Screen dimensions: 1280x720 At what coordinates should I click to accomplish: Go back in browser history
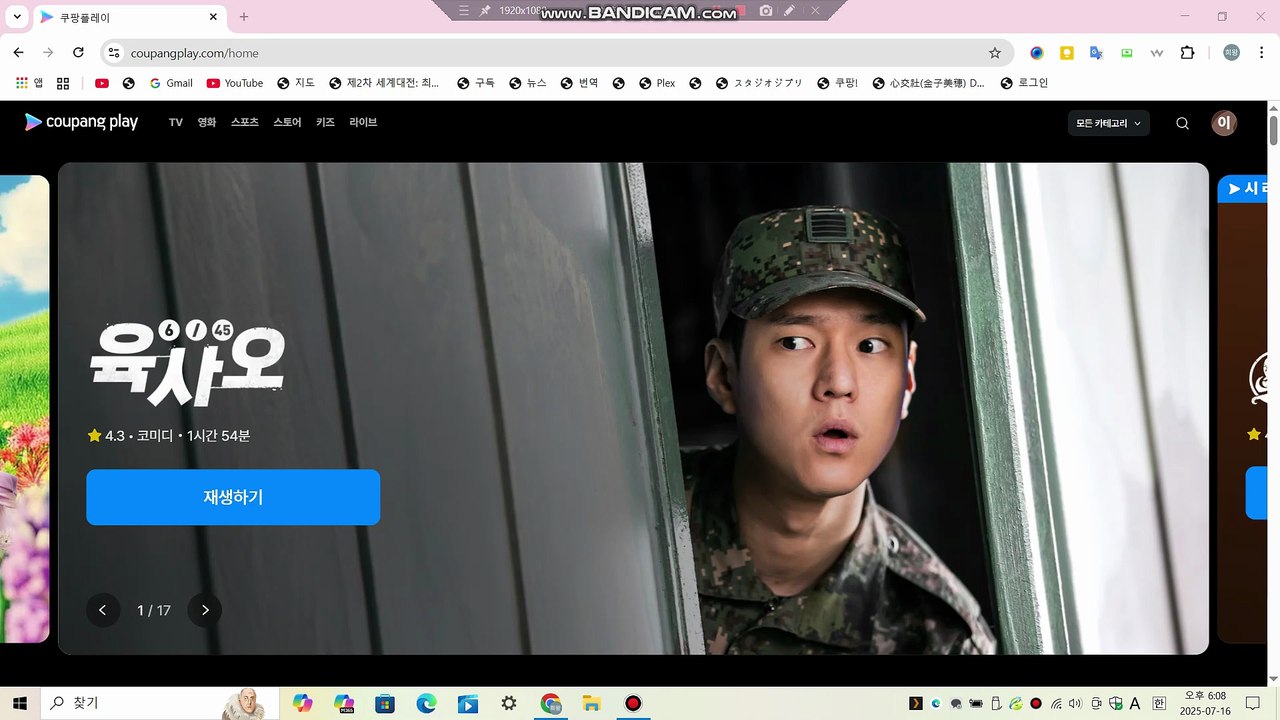click(x=19, y=53)
